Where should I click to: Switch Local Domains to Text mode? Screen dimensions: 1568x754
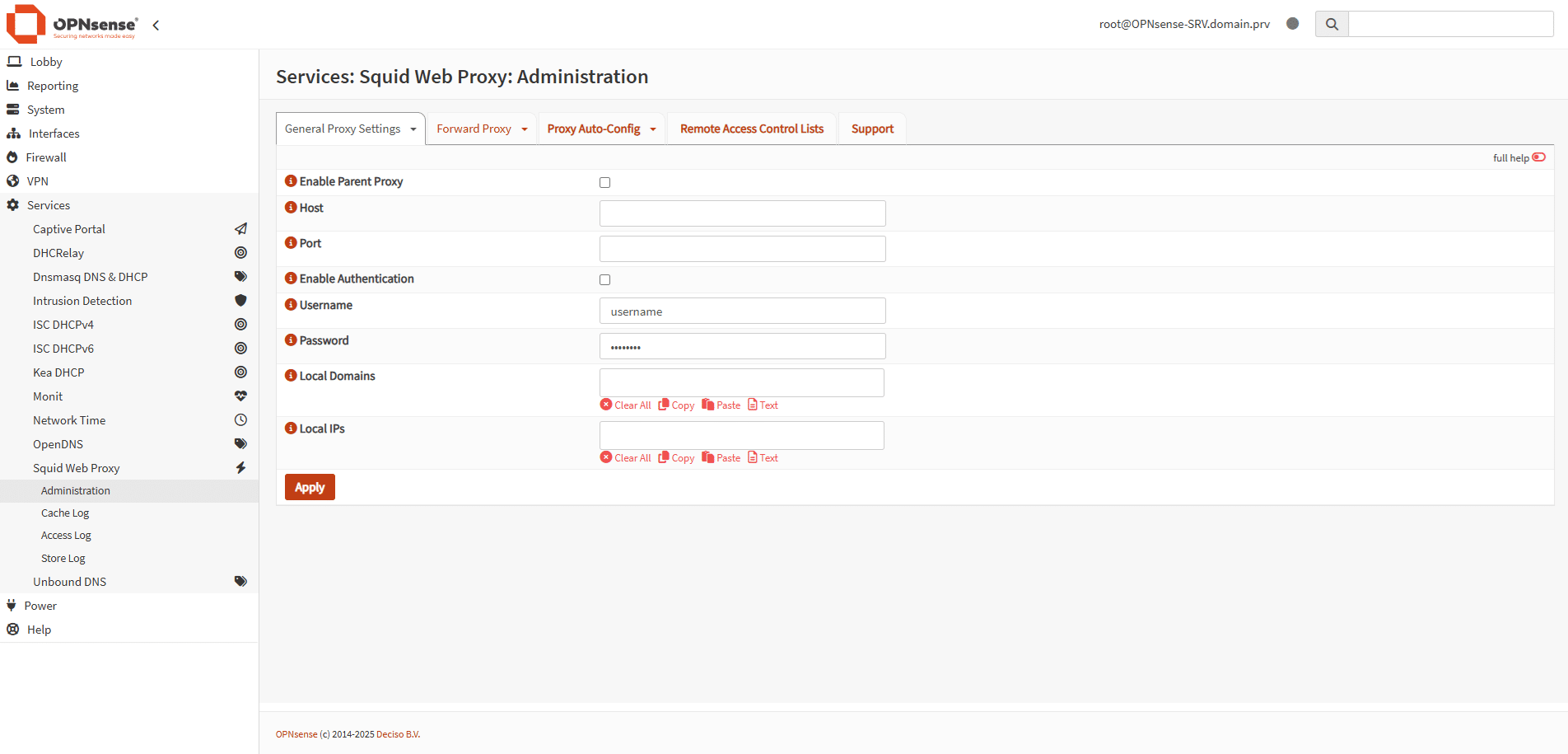763,405
